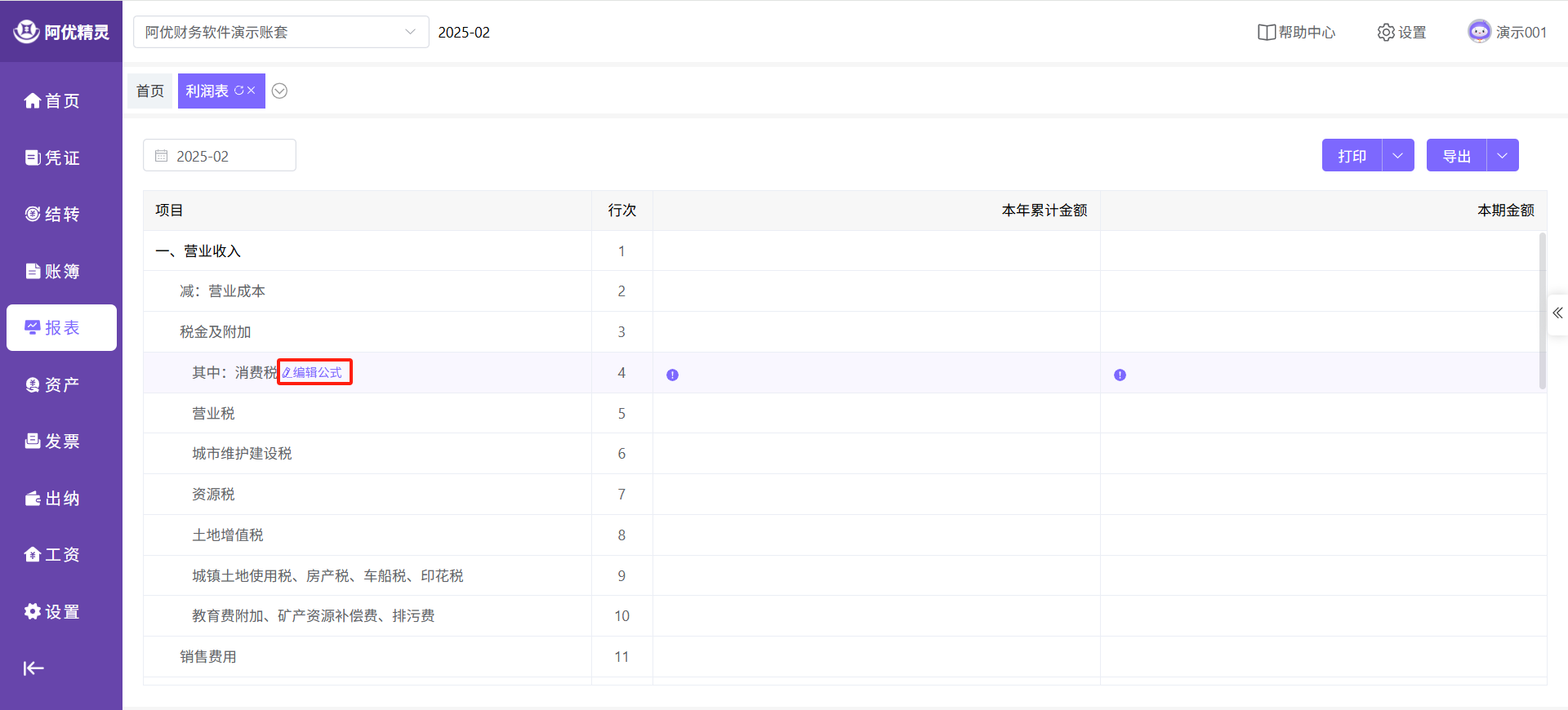
Task: Click the 演示001 user avatar
Action: click(x=1479, y=32)
